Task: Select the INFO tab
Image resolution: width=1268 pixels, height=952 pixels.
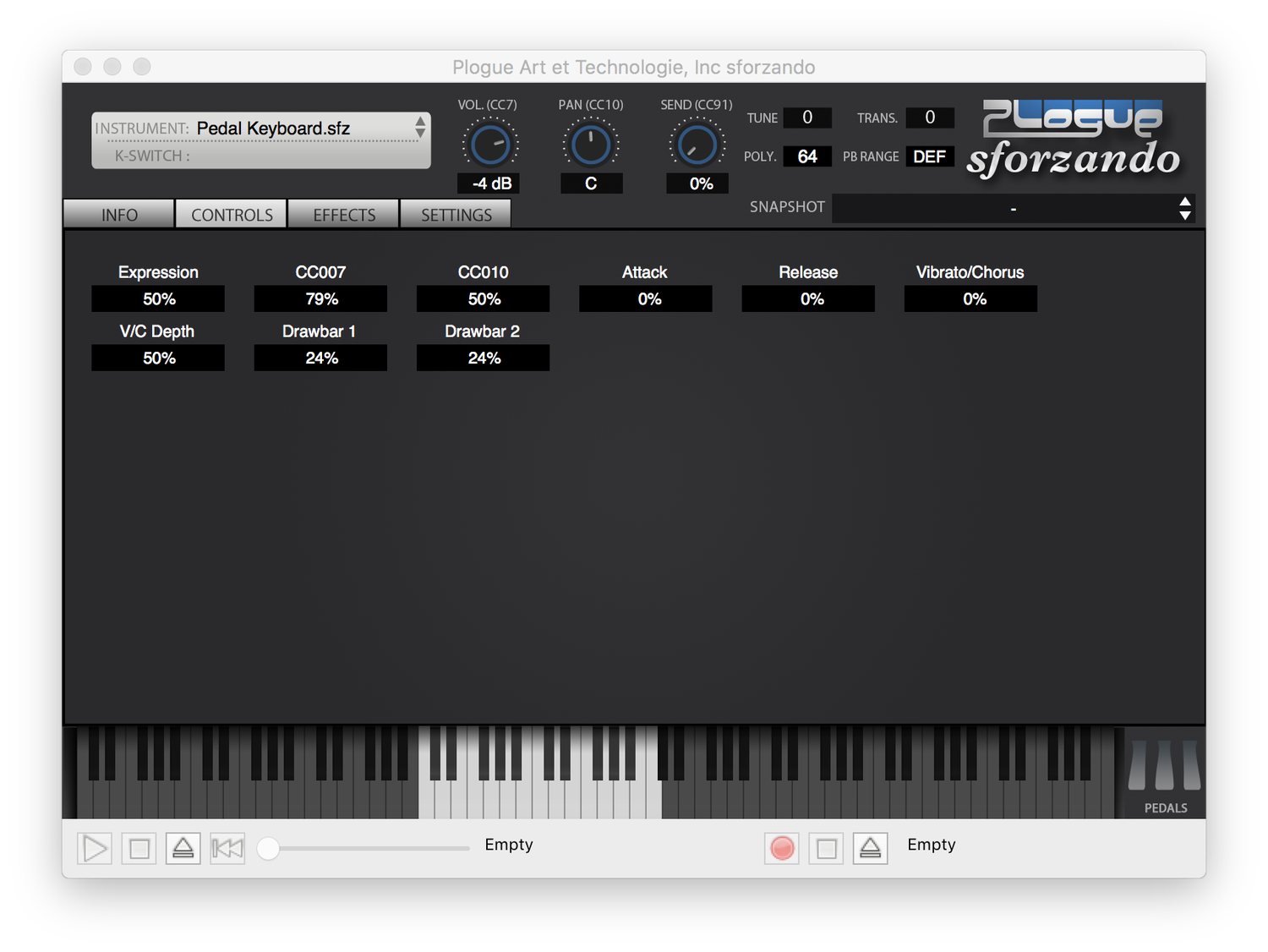Action: click(118, 214)
